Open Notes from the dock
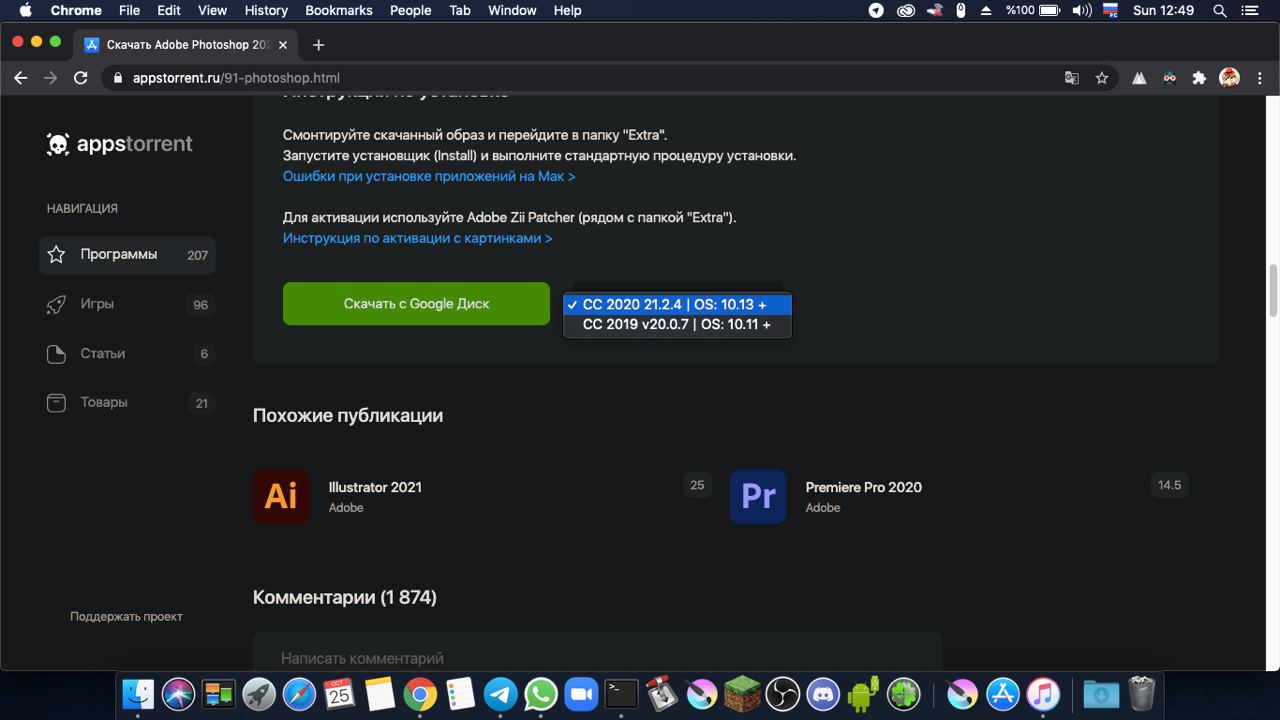 [x=380, y=694]
